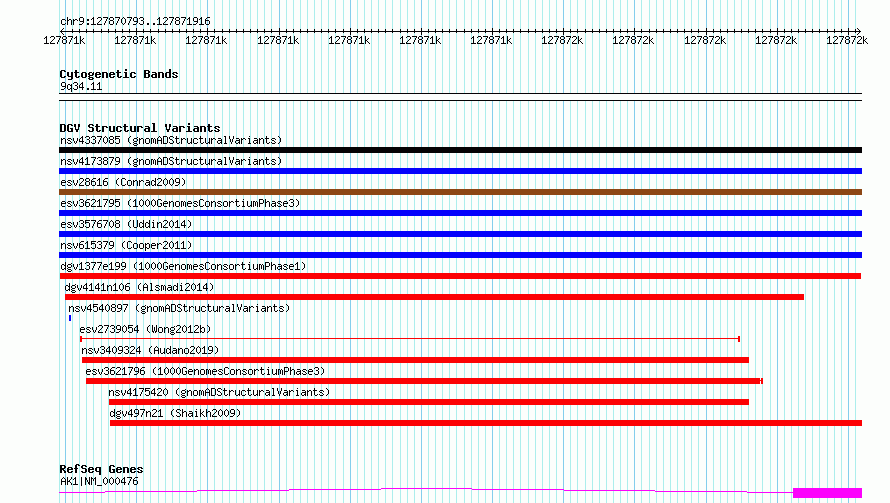Viewport: 890px width, 503px height.
Task: Open the esv3621796 1000Genomes Phase3 label
Action: [x=205, y=371]
